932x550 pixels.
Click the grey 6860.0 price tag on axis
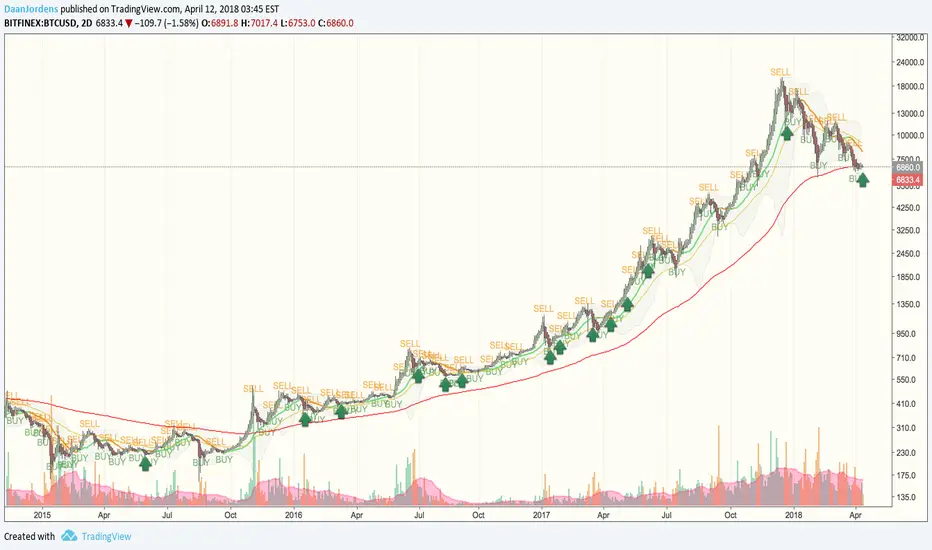[x=908, y=168]
